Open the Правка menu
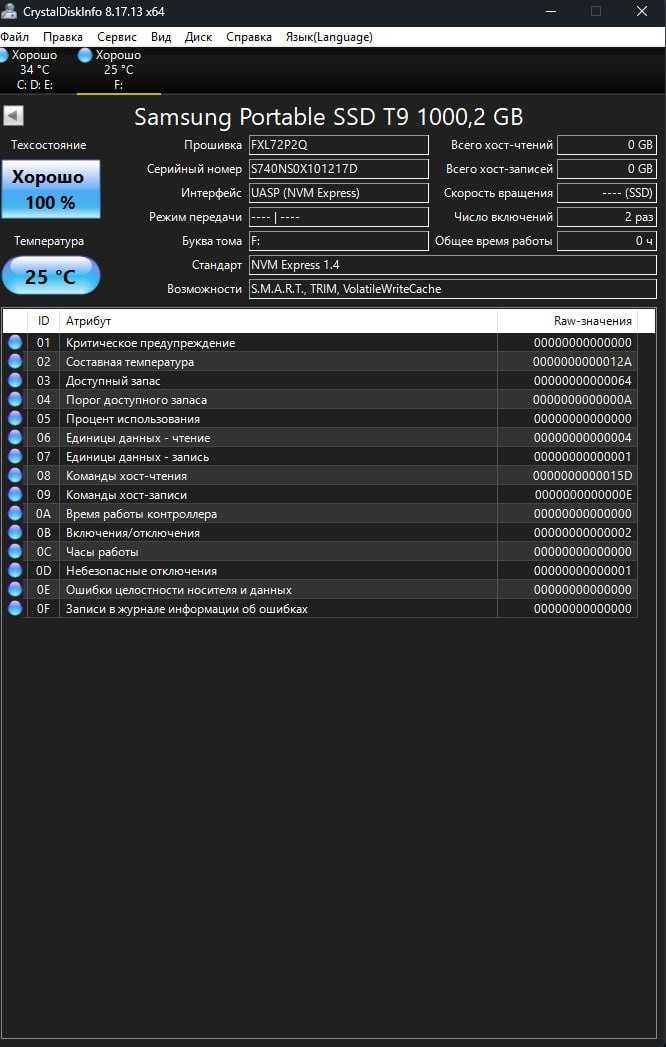Image resolution: width=666 pixels, height=1047 pixels. [63, 37]
